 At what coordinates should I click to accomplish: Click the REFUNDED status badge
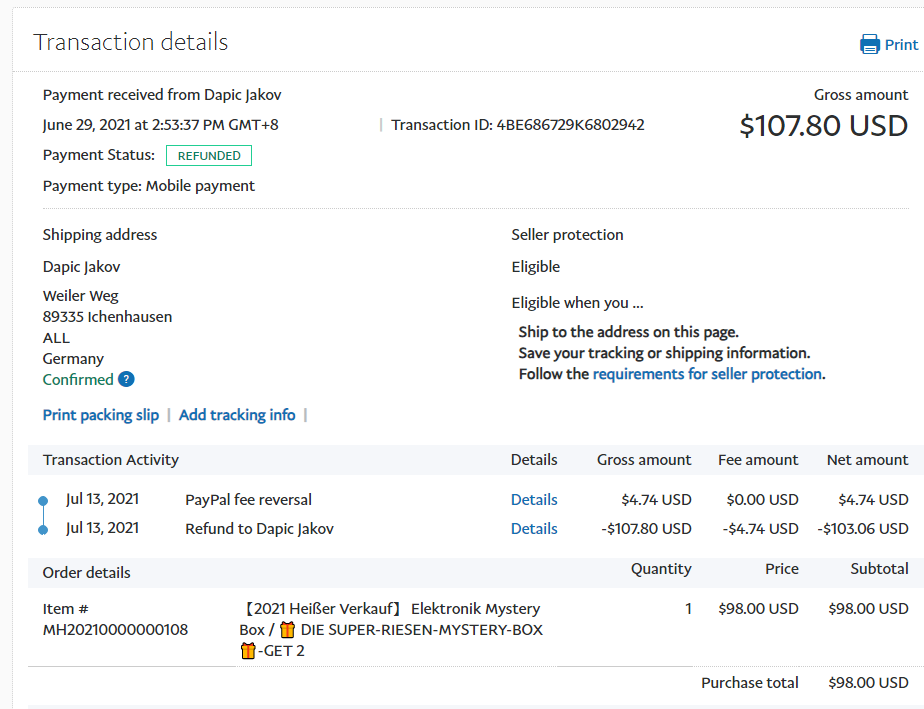209,156
